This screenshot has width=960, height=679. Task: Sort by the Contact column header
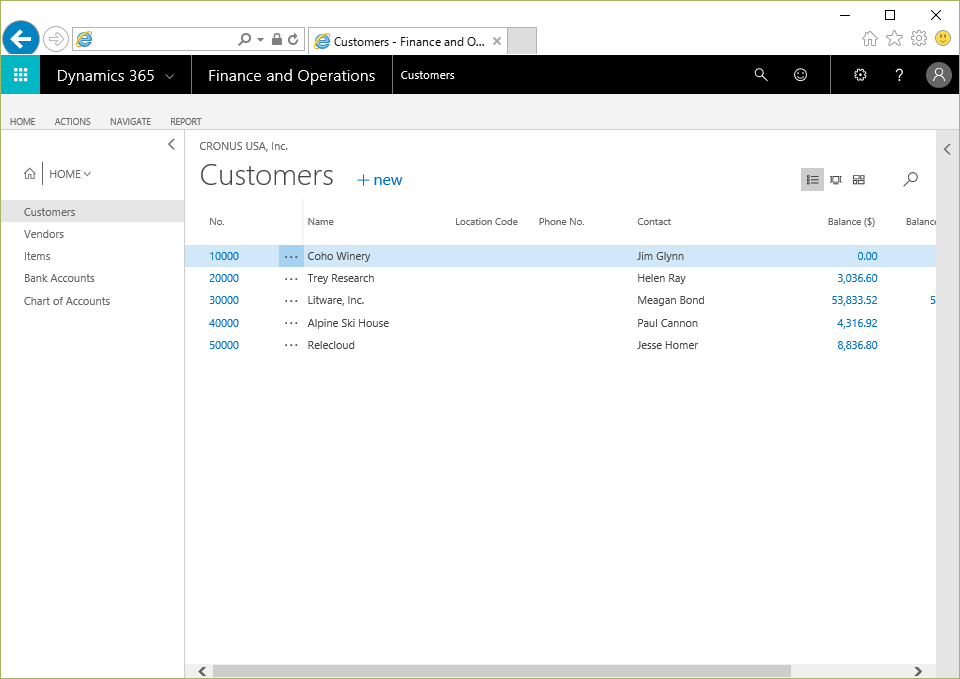(654, 222)
